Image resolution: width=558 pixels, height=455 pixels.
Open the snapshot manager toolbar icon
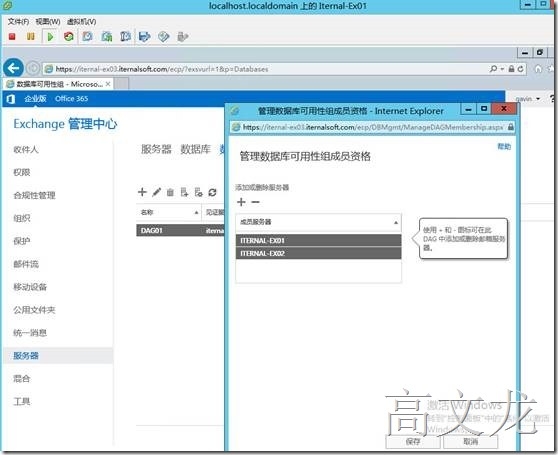coord(125,36)
